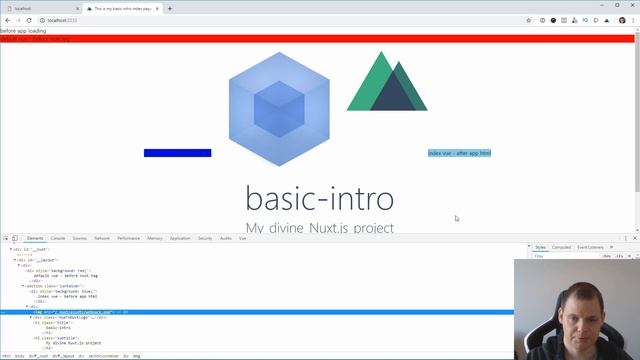
Task: Open the Security tab
Action: 205,238
